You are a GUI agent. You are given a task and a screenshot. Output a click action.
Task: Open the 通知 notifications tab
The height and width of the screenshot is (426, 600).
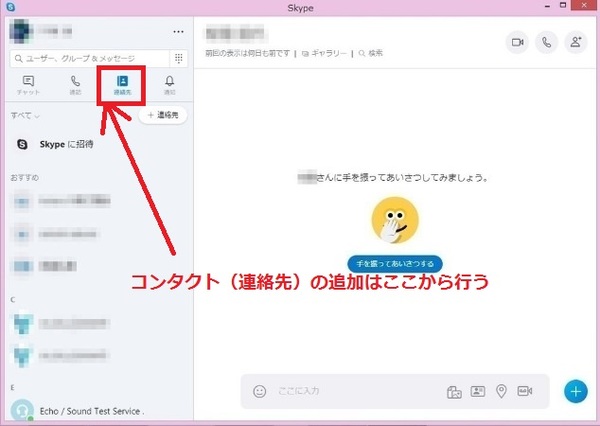[169, 85]
